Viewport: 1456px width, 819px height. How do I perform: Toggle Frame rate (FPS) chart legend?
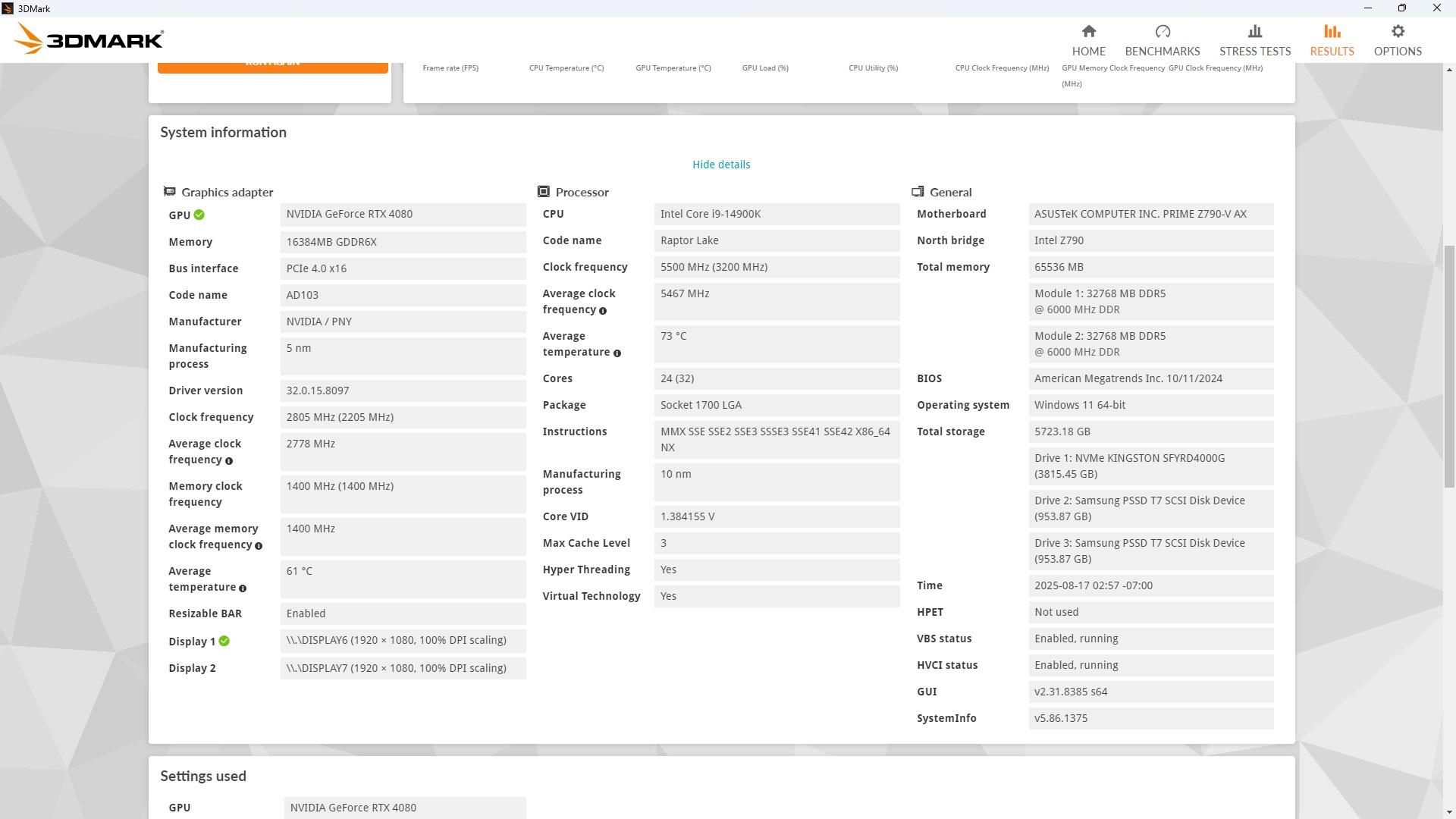pyautogui.click(x=450, y=68)
